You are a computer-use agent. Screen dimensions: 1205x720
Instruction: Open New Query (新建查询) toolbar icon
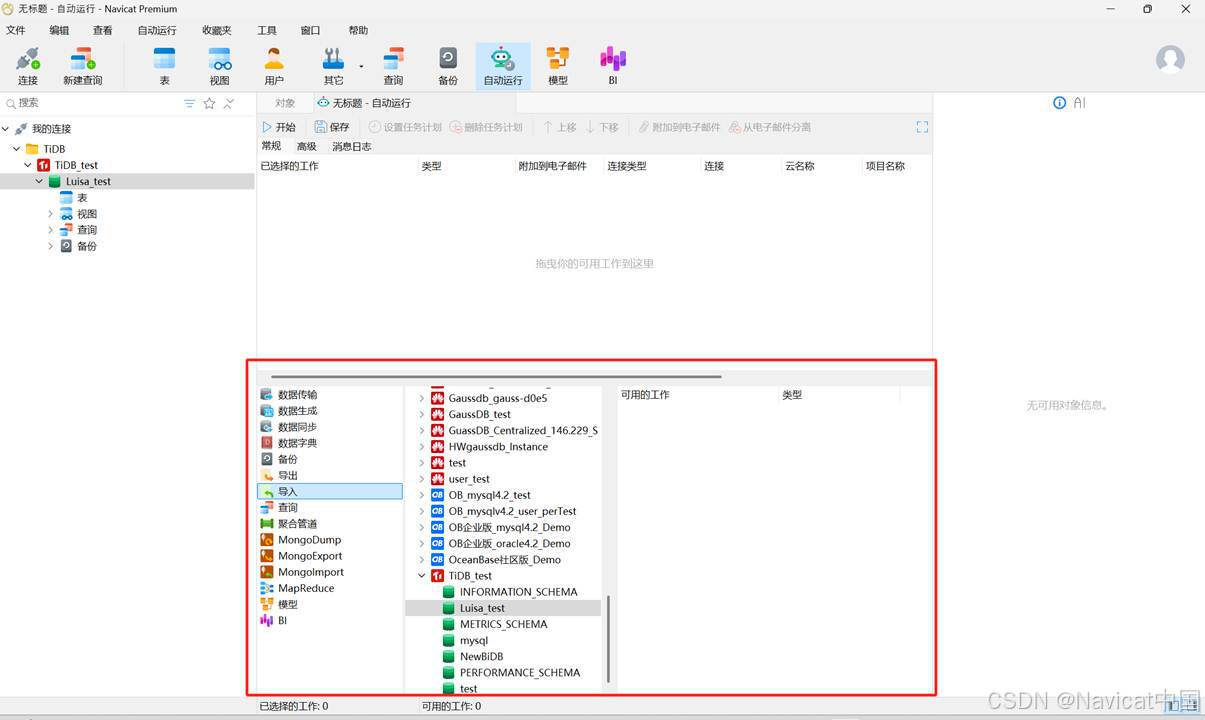[x=82, y=67]
